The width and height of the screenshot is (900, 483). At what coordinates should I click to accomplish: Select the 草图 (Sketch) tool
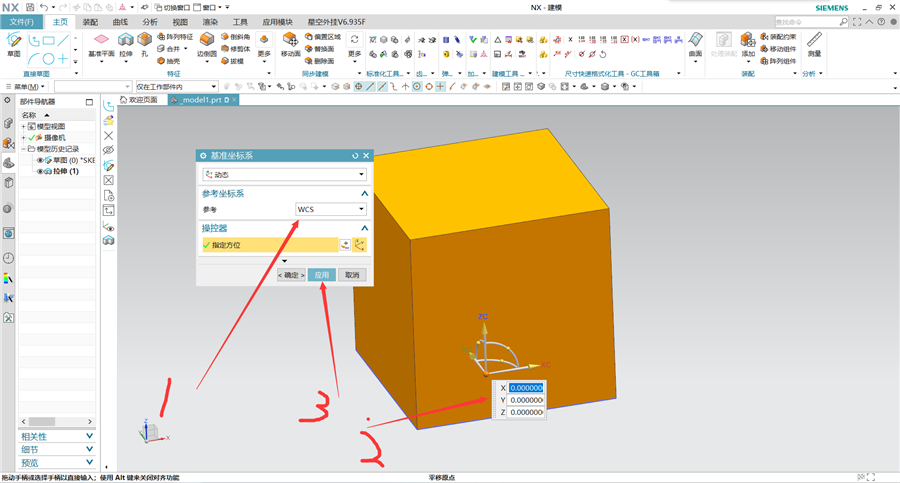point(14,45)
